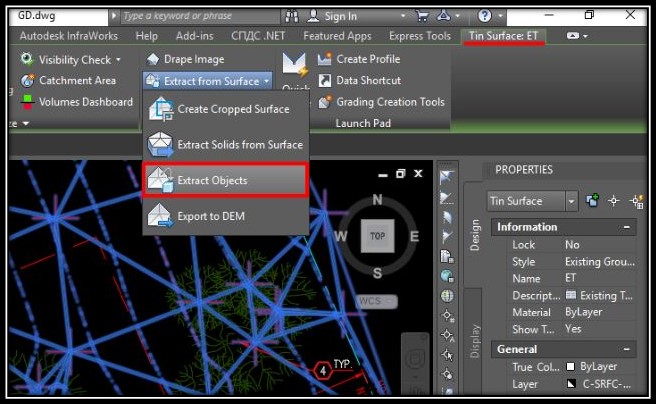
Task: Open Visibility Check tool
Action: click(x=70, y=60)
